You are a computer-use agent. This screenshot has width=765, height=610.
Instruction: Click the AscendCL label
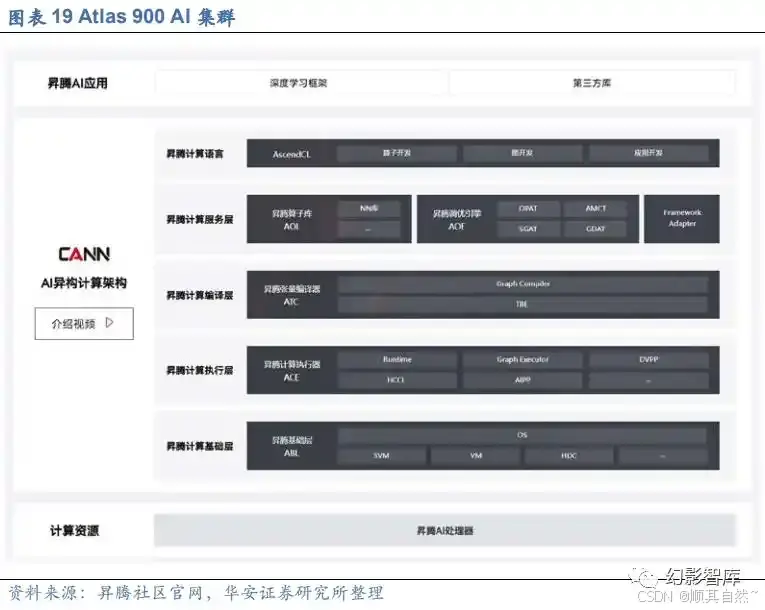291,154
